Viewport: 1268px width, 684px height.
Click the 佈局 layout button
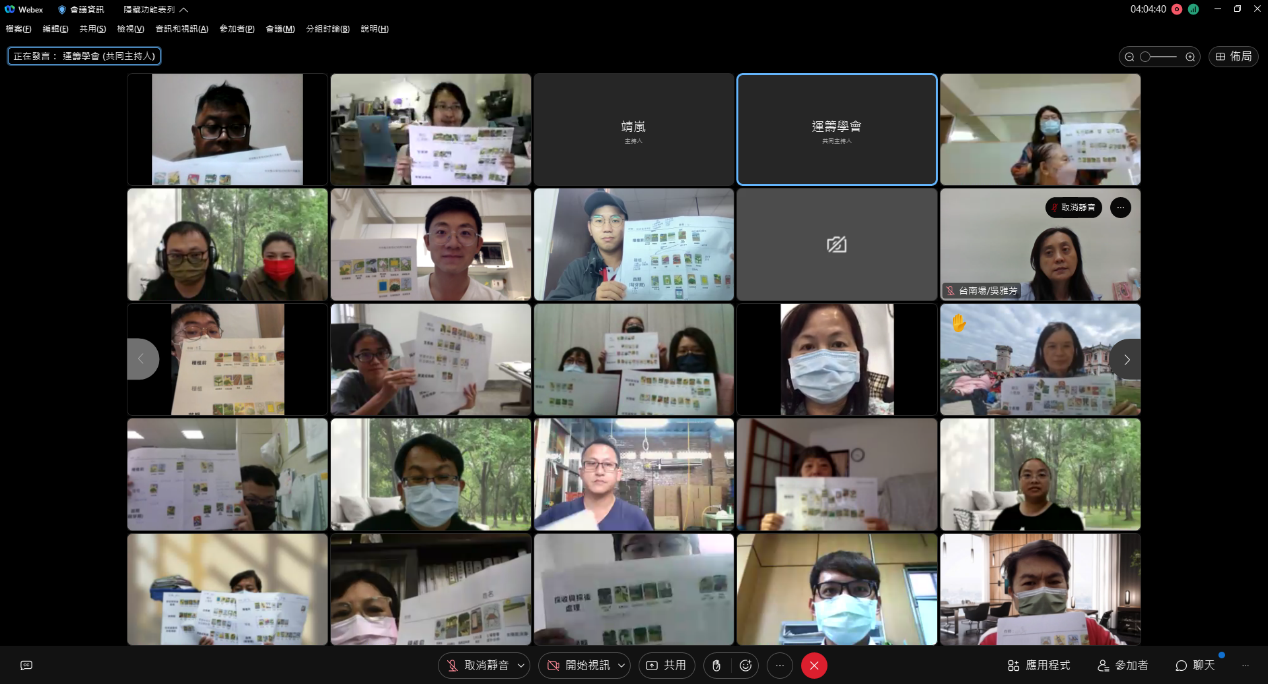click(x=1233, y=57)
